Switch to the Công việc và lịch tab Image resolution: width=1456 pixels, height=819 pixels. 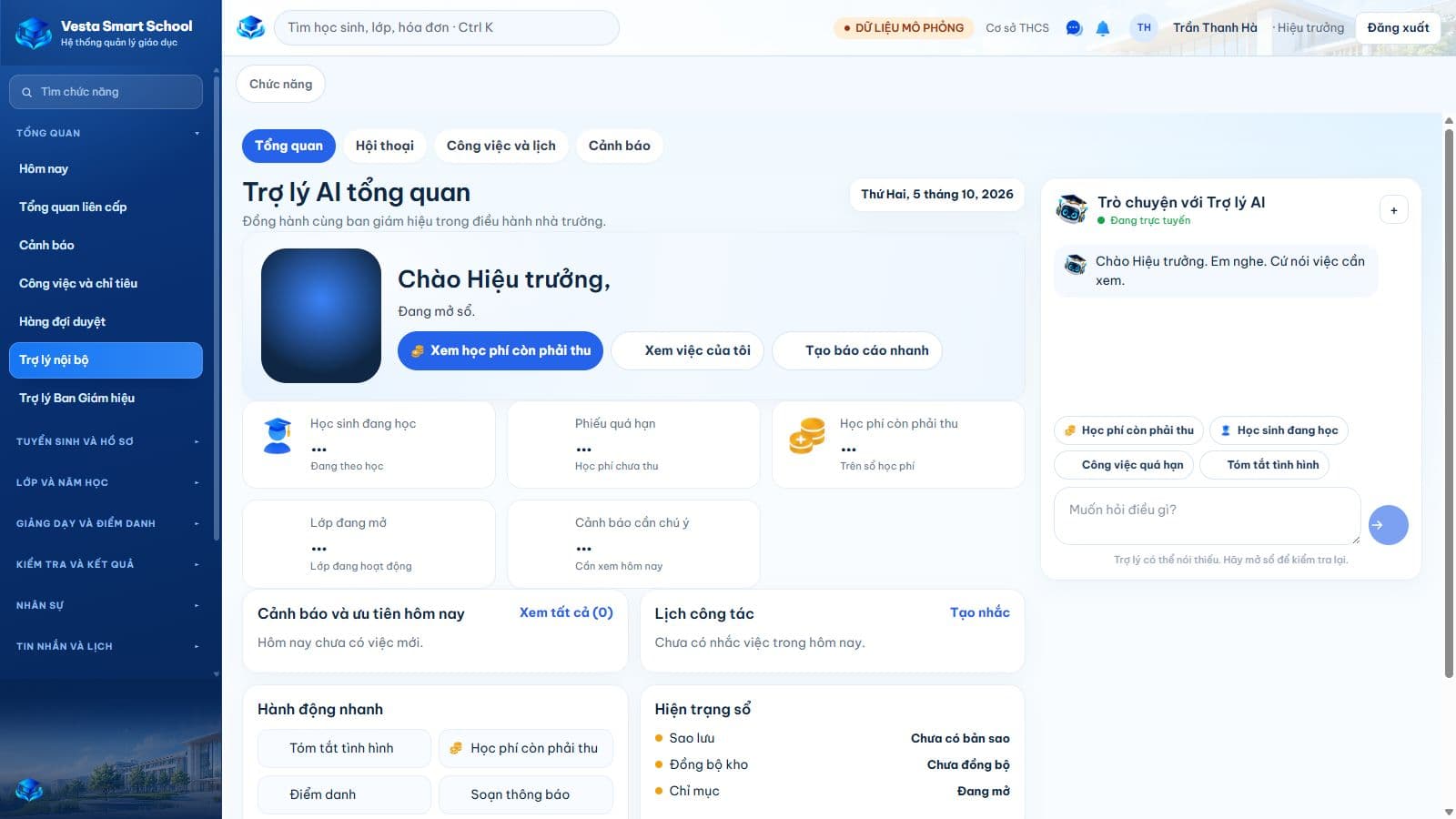(501, 146)
